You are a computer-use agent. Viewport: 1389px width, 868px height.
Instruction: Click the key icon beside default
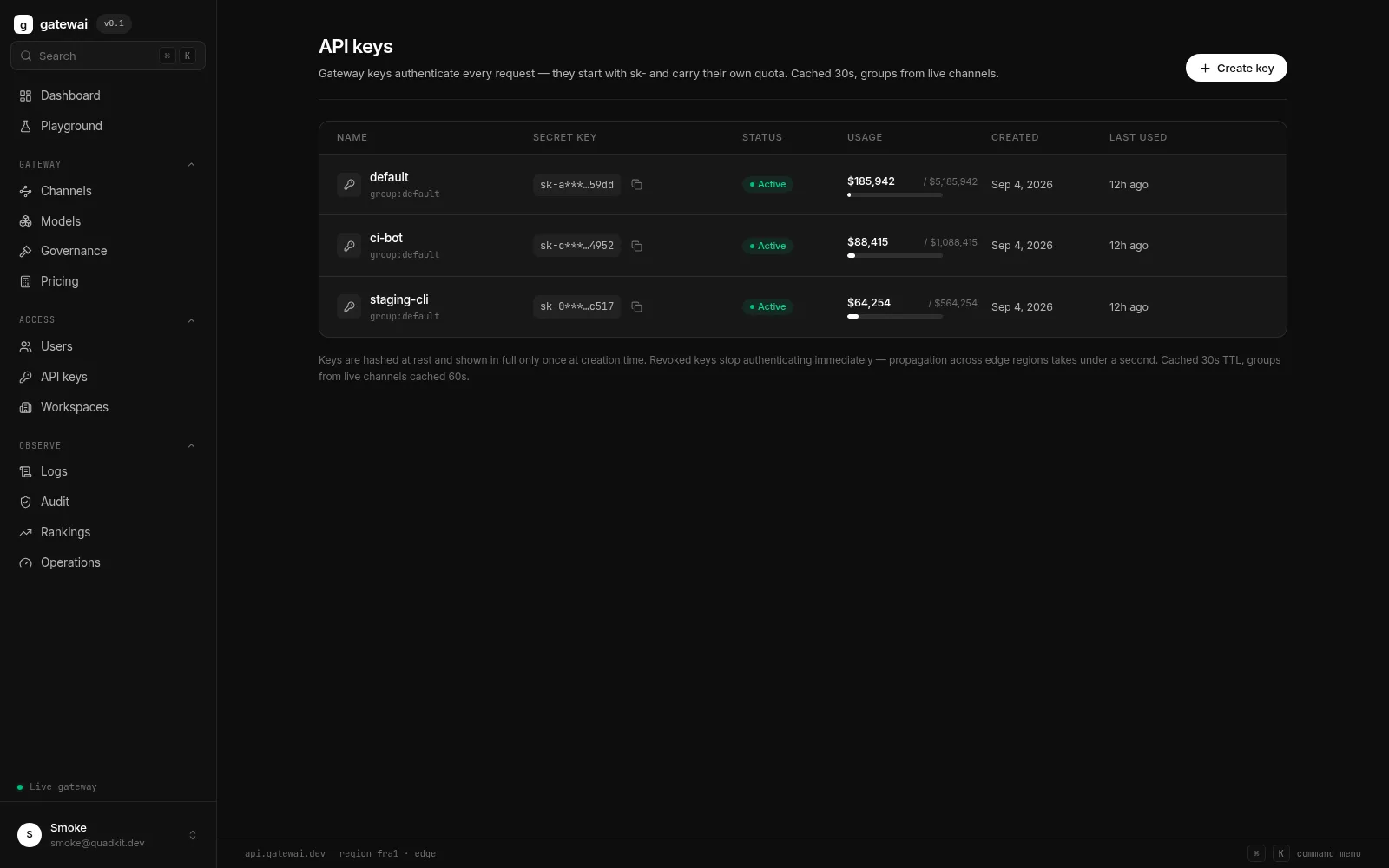tap(349, 185)
